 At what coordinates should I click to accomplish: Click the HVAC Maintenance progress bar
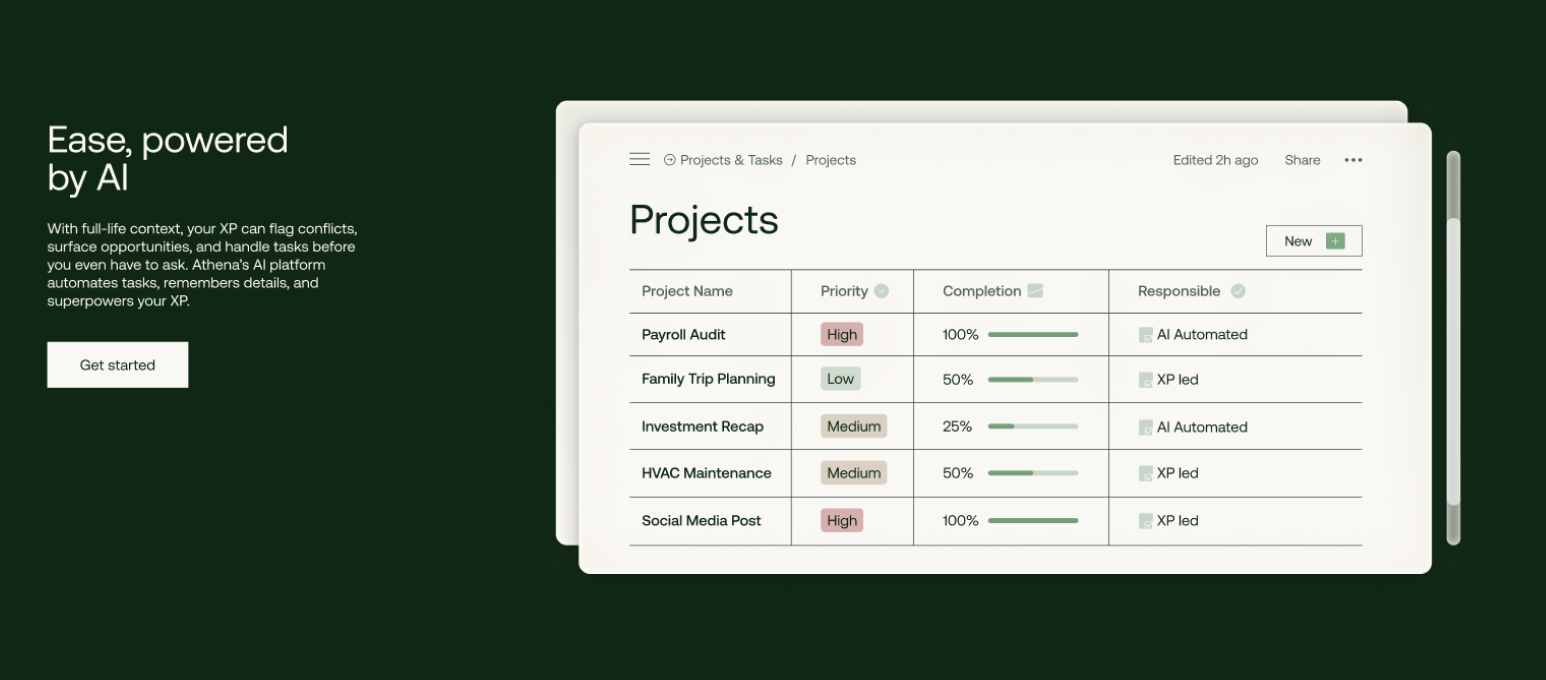pos(1033,473)
